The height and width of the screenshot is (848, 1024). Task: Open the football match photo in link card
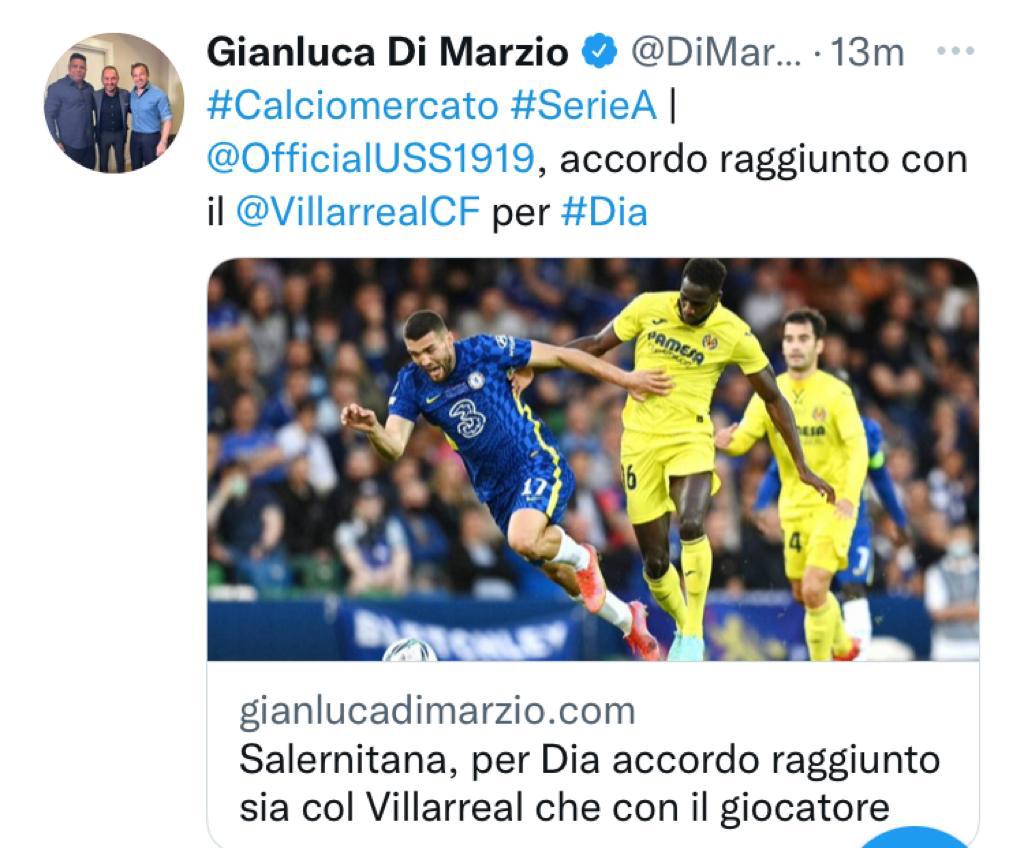pos(593,459)
